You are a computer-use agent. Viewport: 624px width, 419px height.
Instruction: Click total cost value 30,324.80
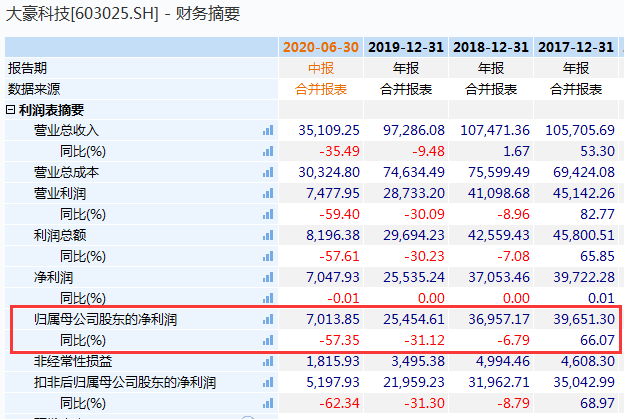pyautogui.click(x=329, y=172)
